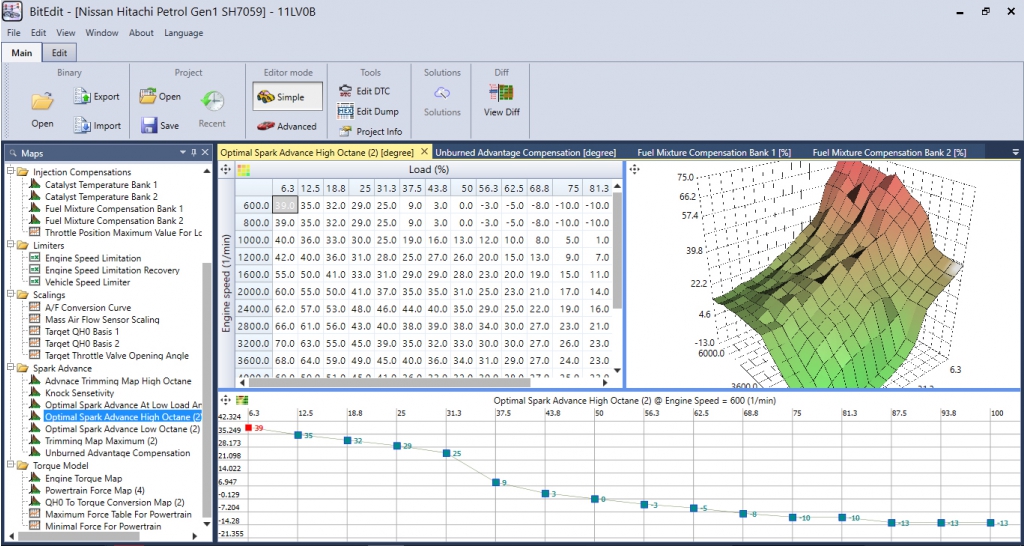The width and height of the screenshot is (1024, 546).
Task: Click the Import binary button
Action: tap(97, 125)
